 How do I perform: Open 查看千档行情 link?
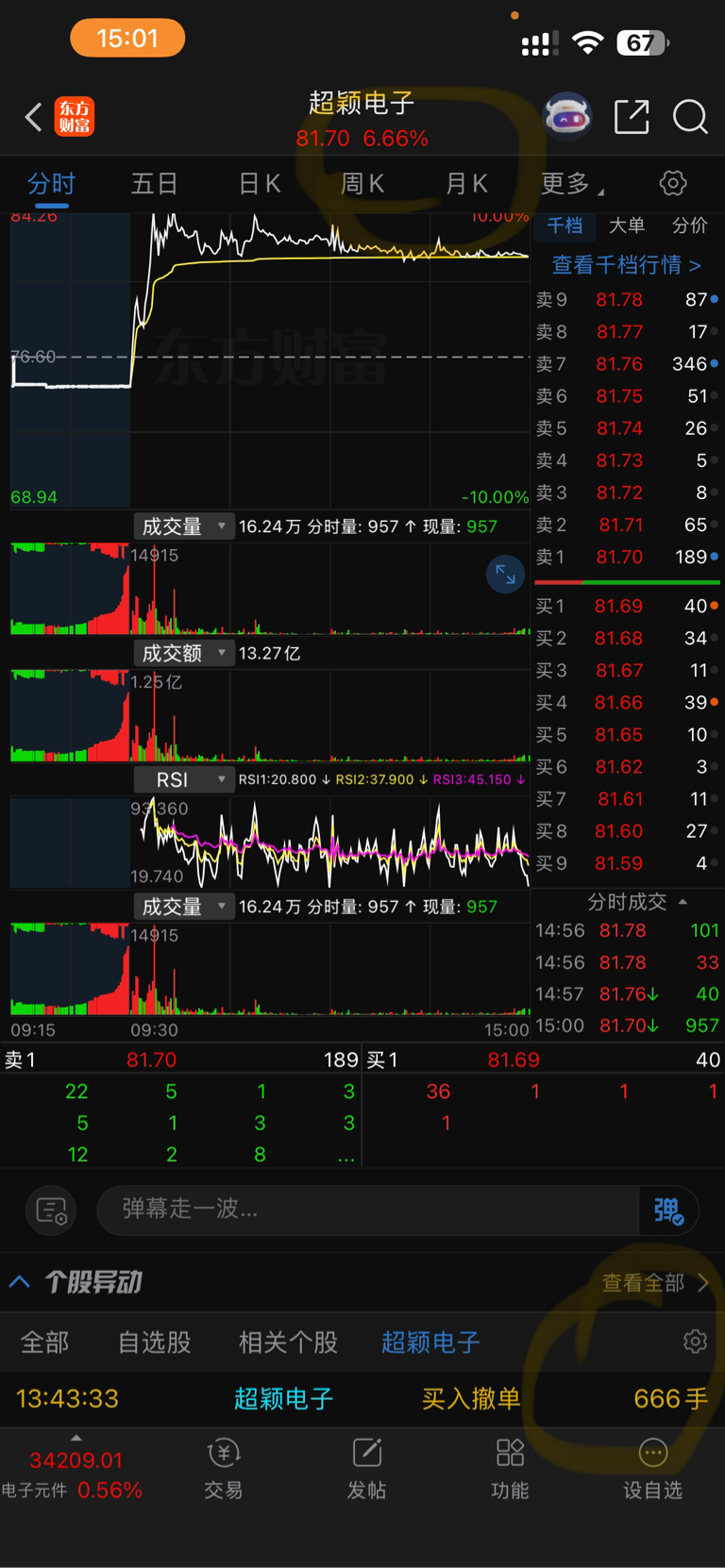click(x=626, y=265)
